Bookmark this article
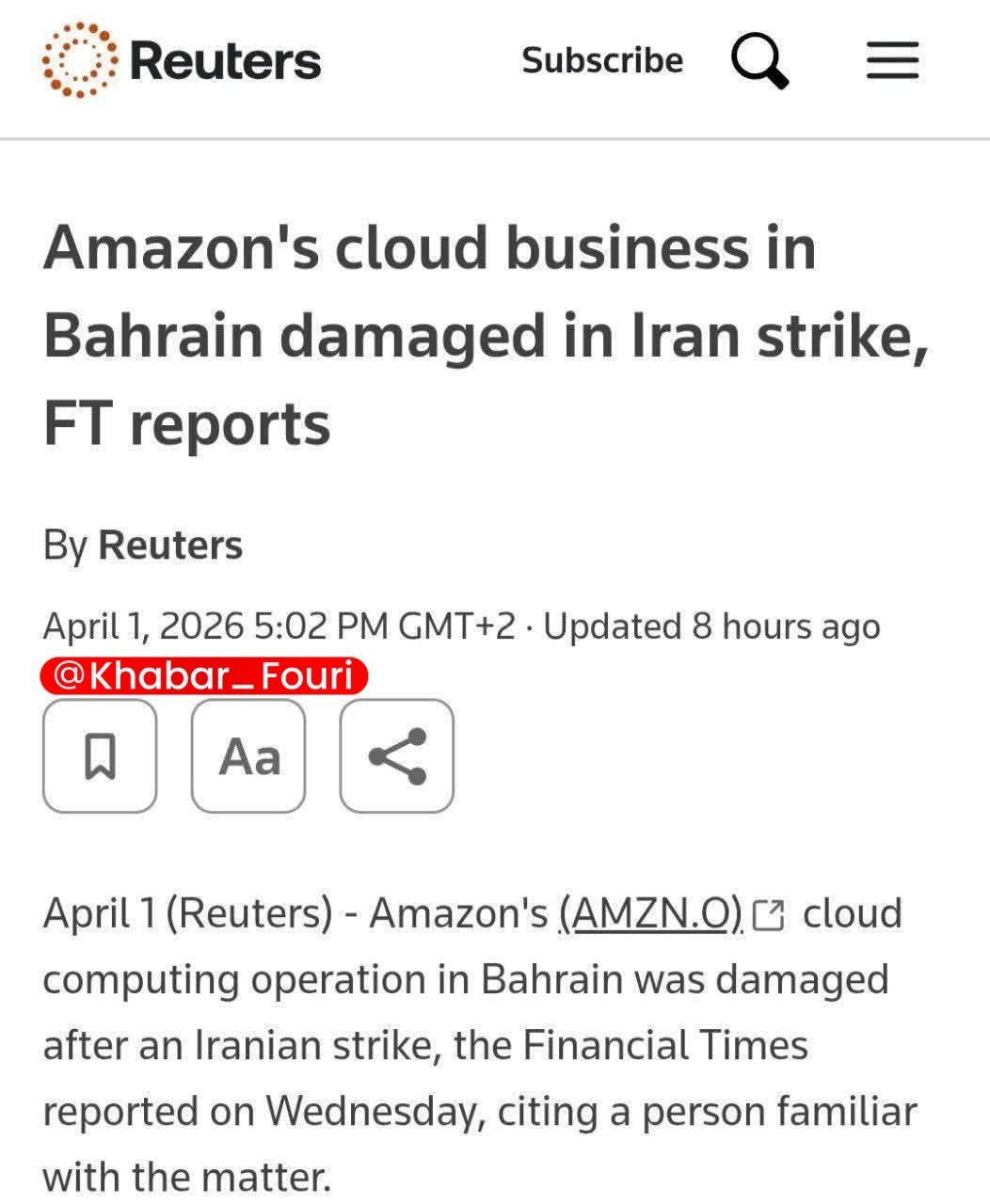The image size is (990, 1204). pos(100,755)
